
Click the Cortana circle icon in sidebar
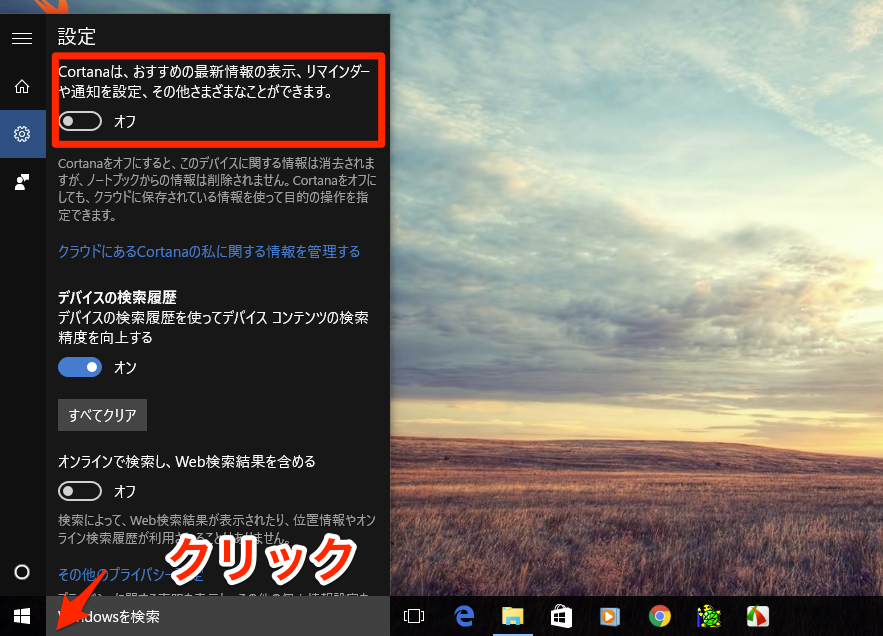pos(22,572)
